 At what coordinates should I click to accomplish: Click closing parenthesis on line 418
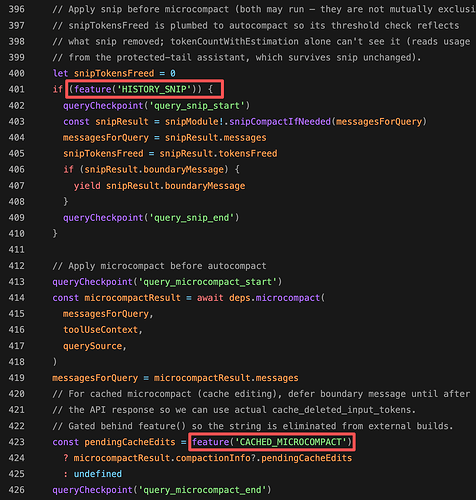click(x=55, y=362)
